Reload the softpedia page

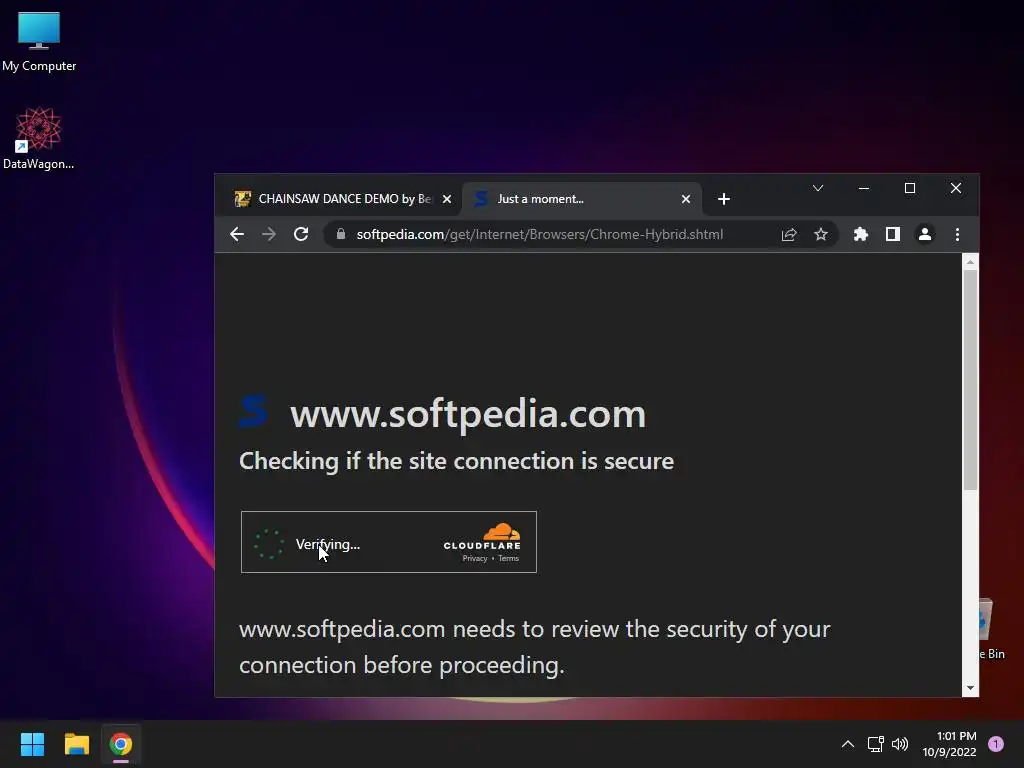(x=301, y=234)
